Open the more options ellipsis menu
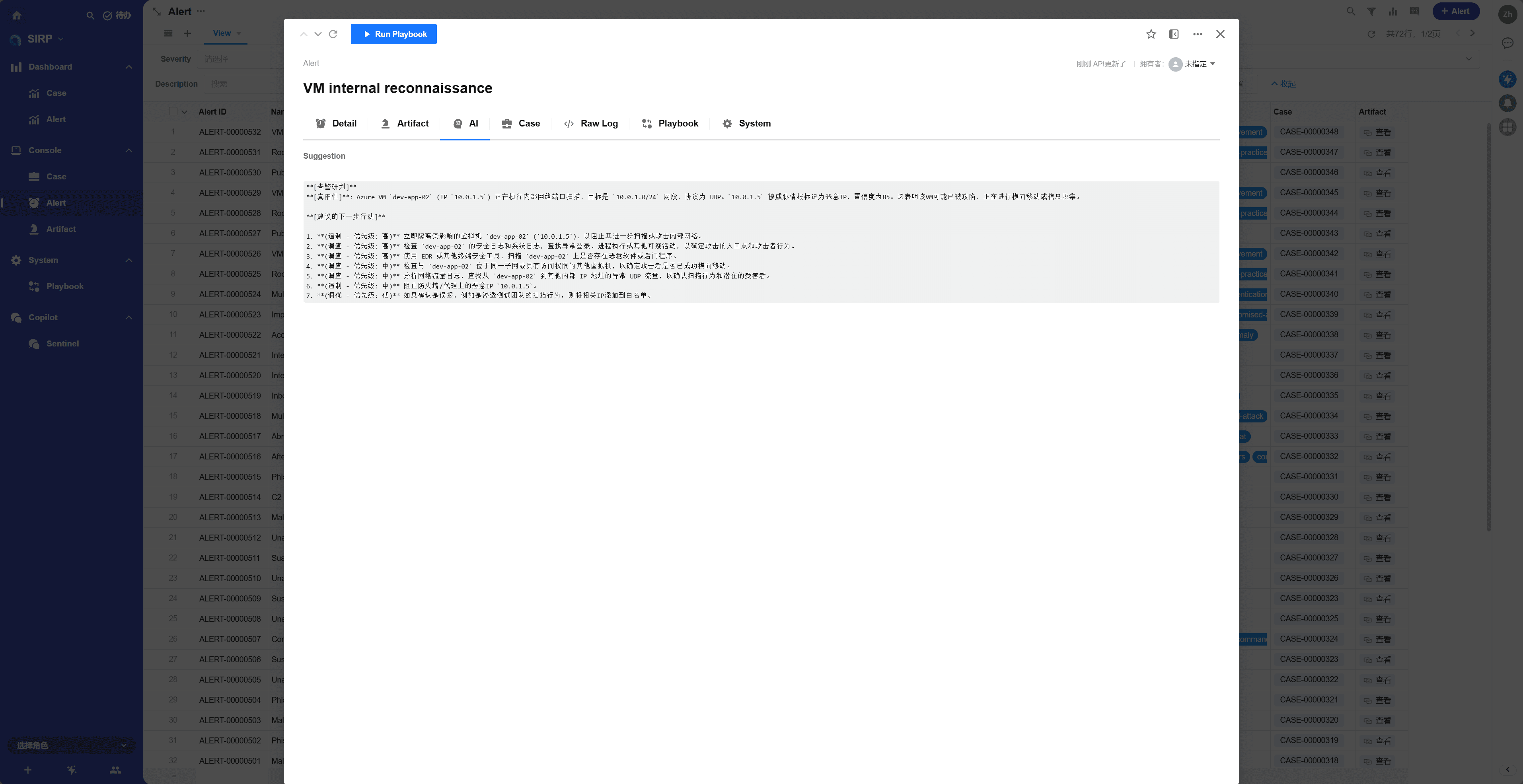 tap(1197, 34)
